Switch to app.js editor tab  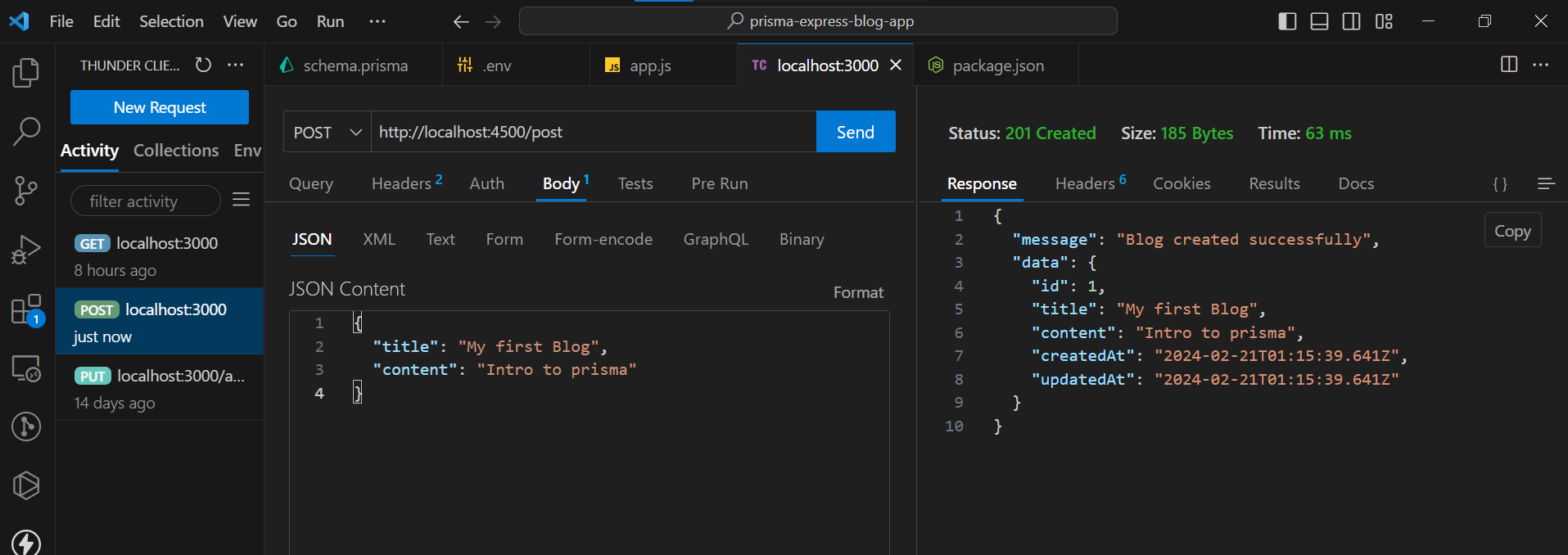(x=663, y=65)
